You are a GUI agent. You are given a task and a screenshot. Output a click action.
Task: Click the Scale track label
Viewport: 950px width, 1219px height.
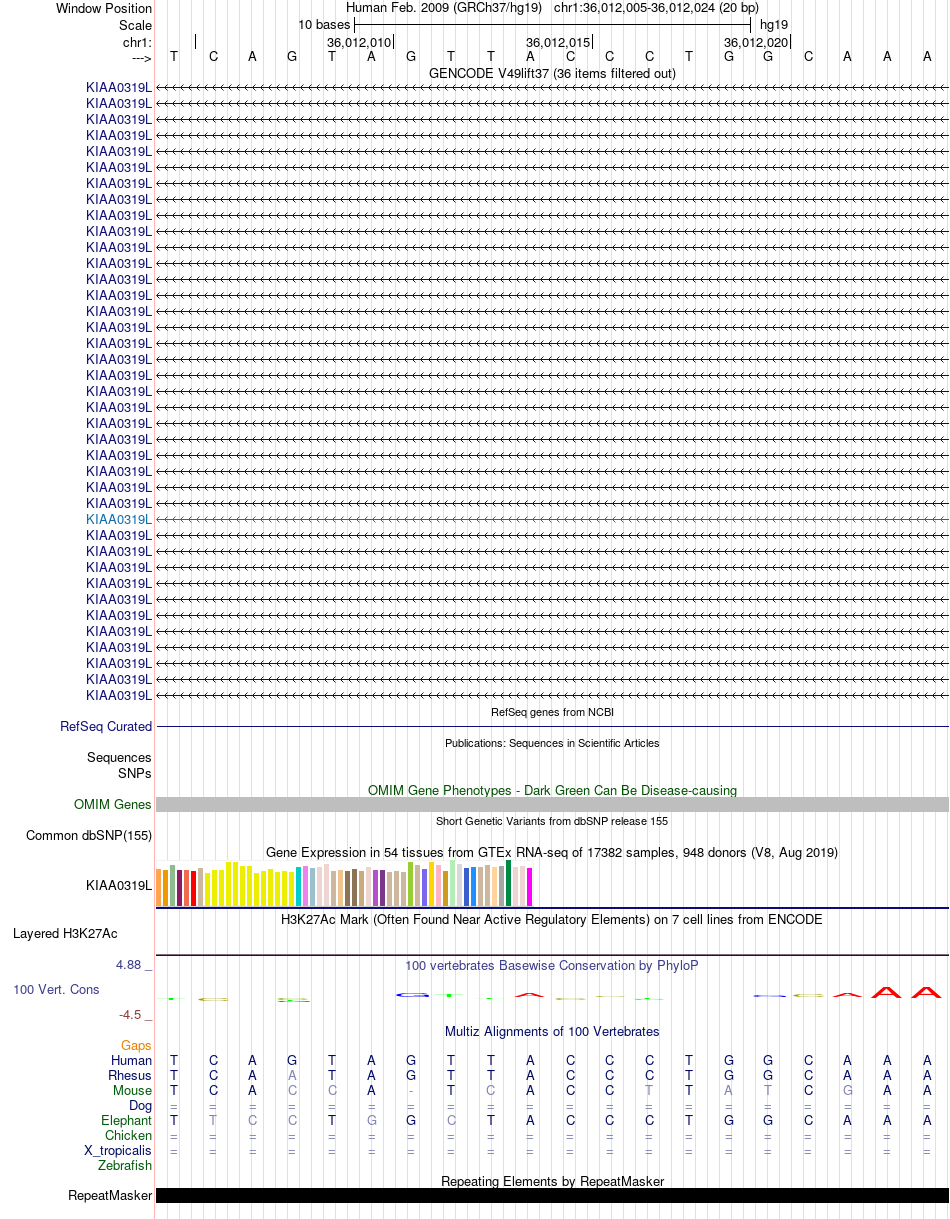(x=136, y=25)
